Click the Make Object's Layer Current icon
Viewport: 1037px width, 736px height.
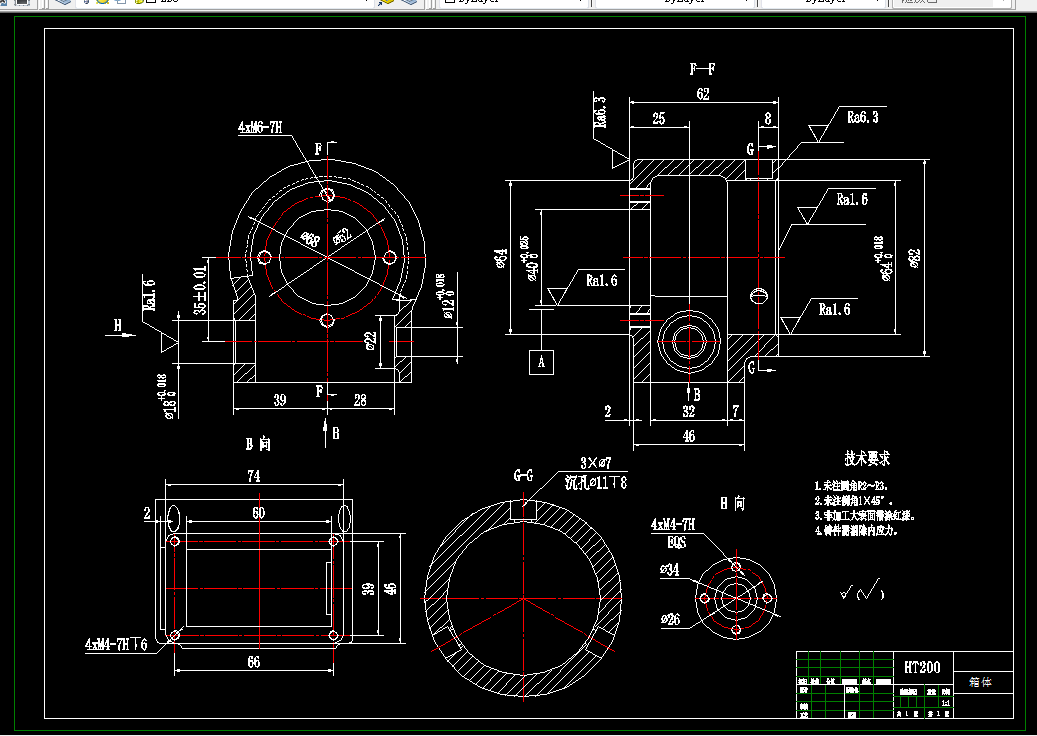coord(385,3)
